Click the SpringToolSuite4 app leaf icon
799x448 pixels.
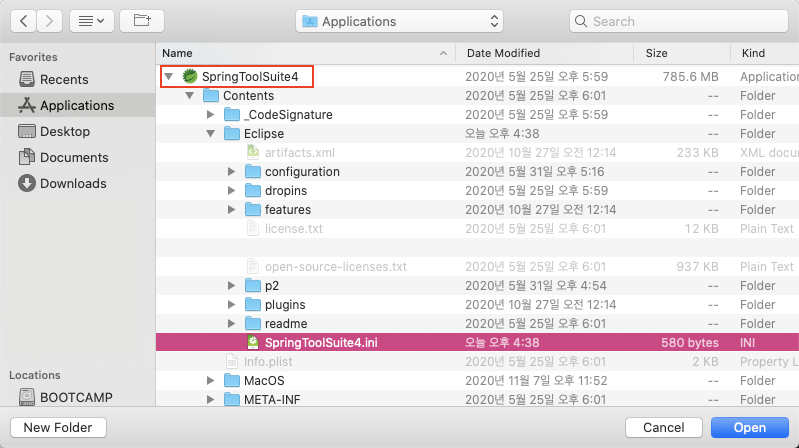pyautogui.click(x=190, y=76)
